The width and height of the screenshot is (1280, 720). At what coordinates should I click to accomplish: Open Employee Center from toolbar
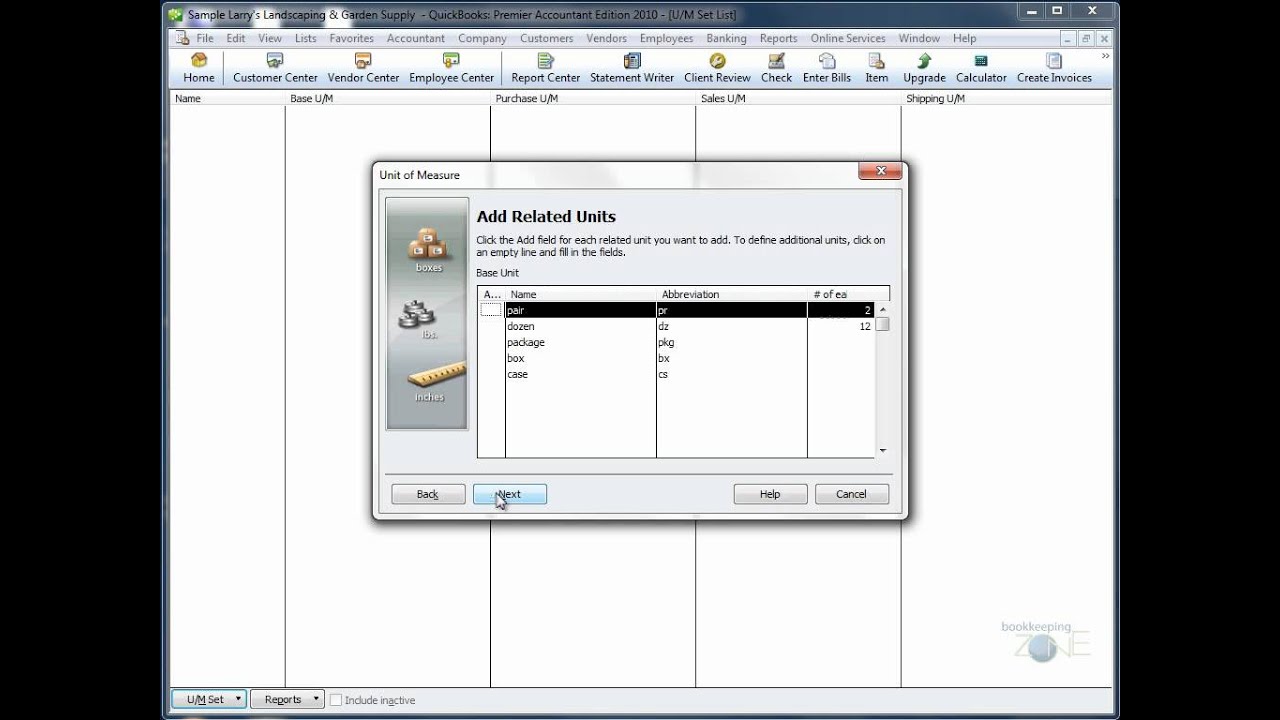(451, 69)
